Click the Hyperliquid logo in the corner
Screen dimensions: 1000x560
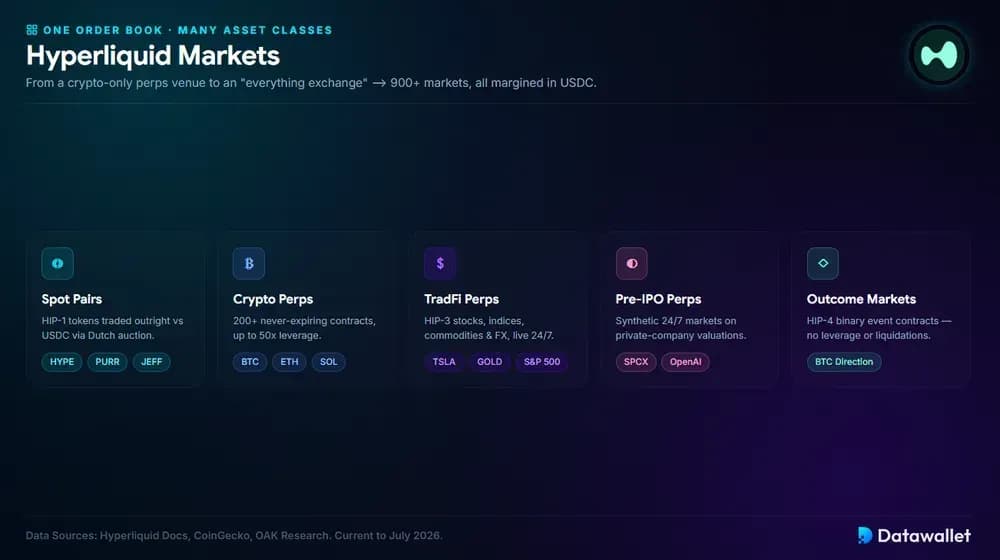[x=939, y=55]
